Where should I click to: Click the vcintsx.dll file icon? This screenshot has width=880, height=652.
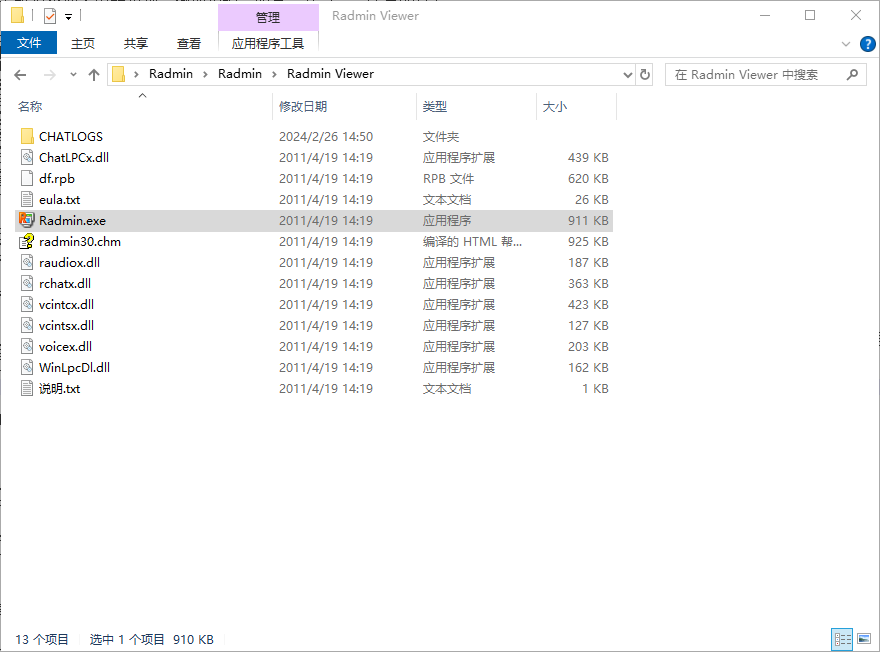26,325
